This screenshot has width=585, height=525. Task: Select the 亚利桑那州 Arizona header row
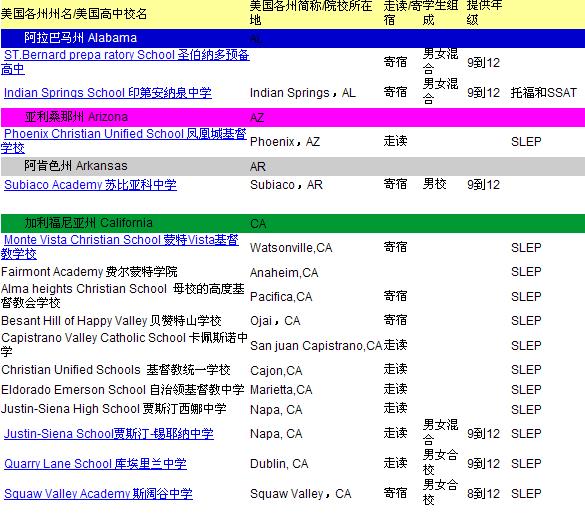coord(293,118)
